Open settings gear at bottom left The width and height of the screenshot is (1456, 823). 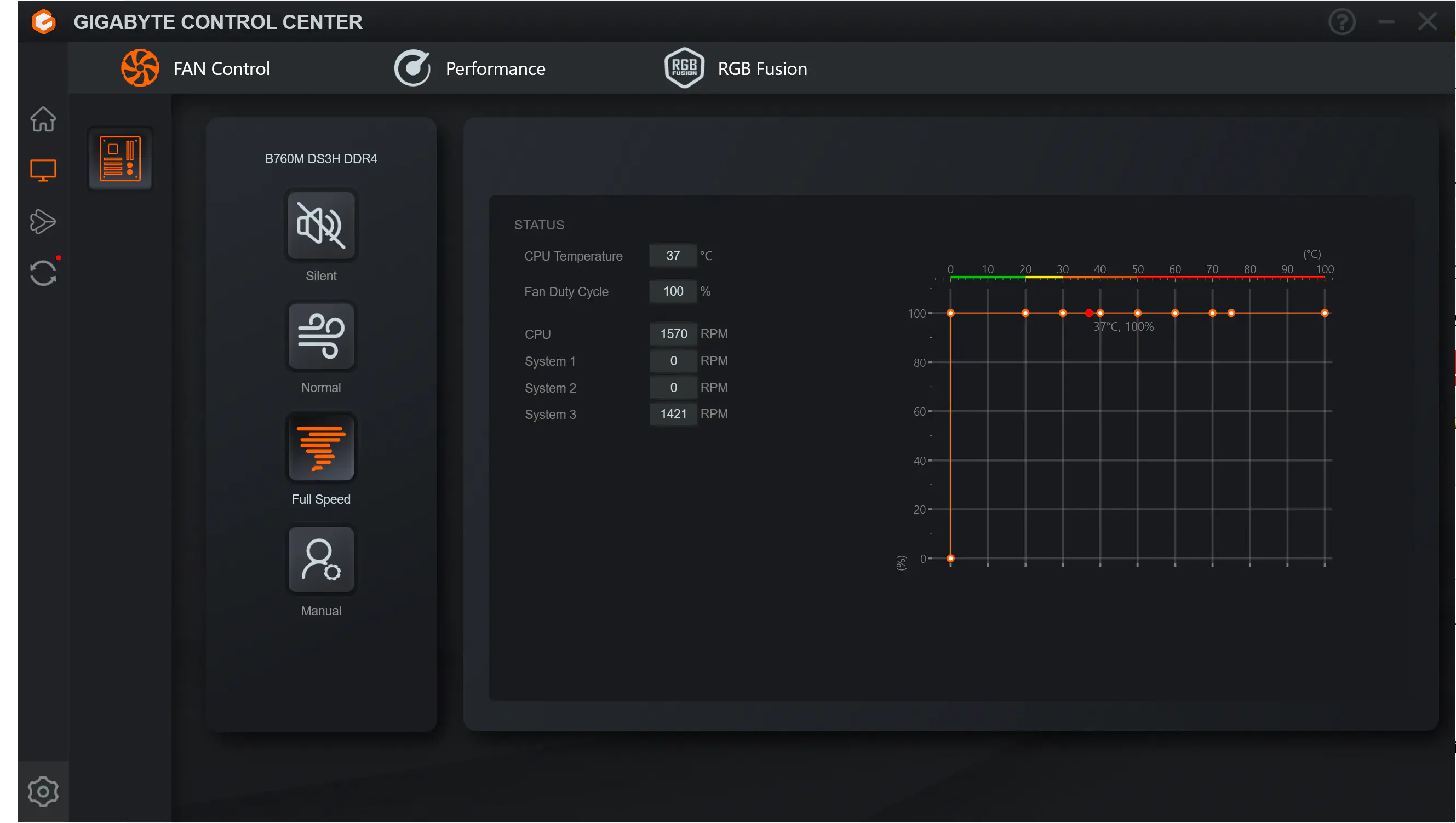43,791
